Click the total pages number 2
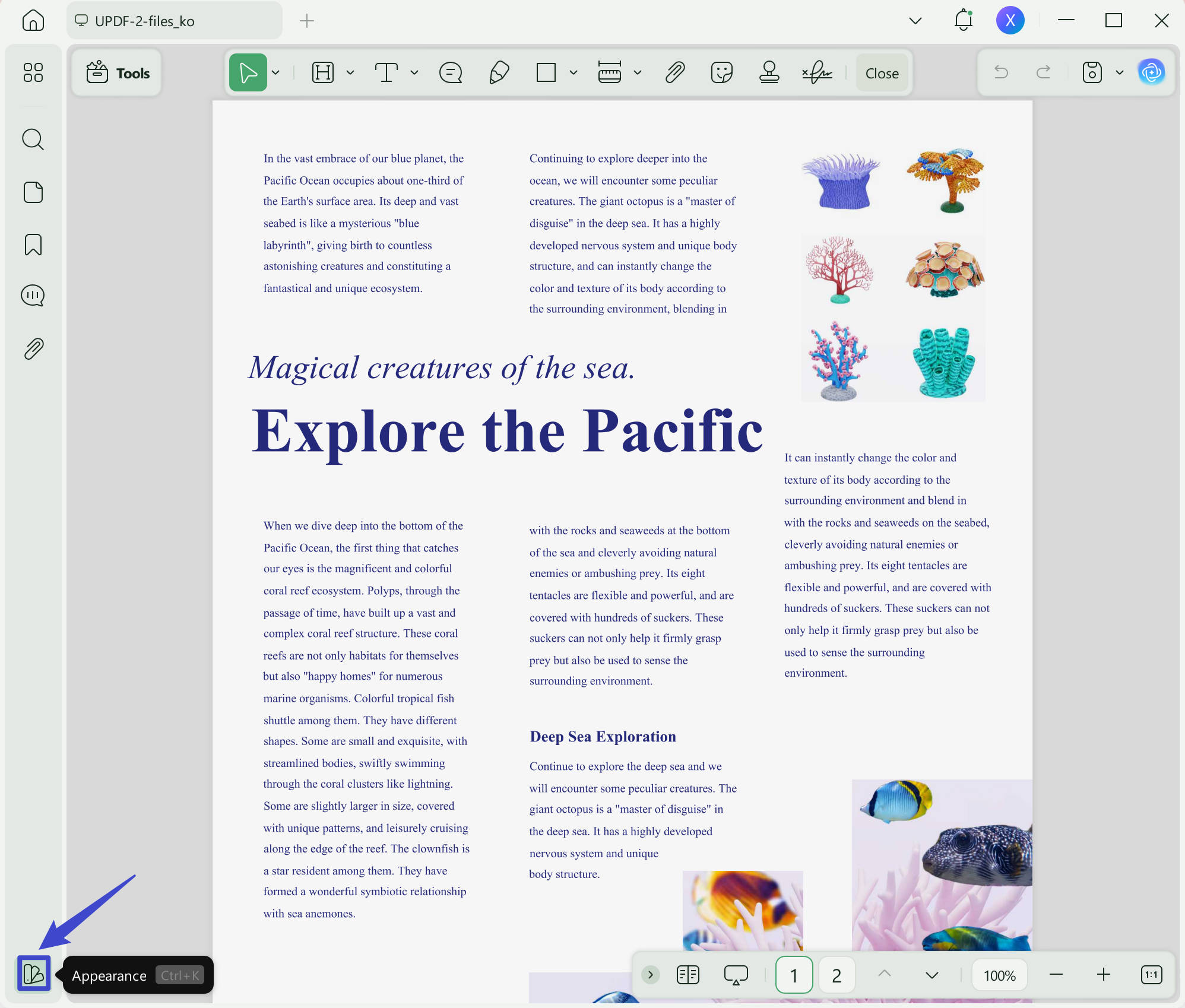Viewport: 1185px width, 1008px height. tap(837, 975)
